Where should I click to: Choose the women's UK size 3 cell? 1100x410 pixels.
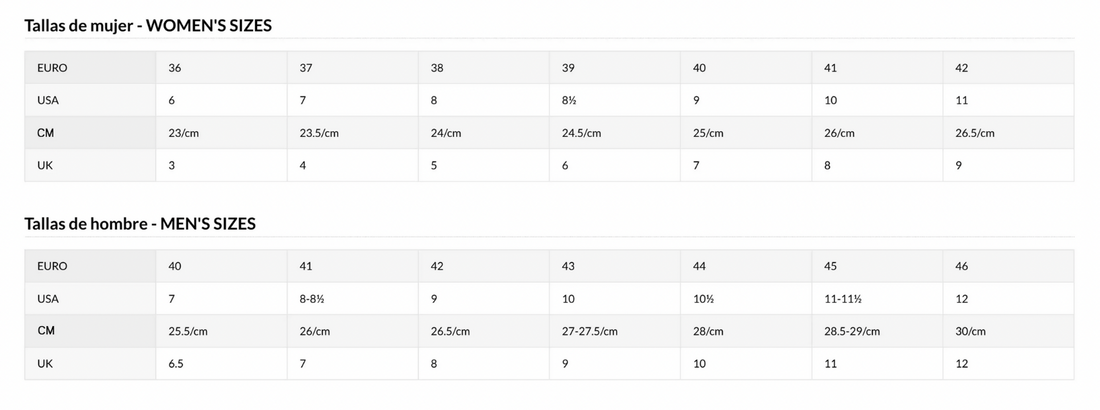pos(172,165)
